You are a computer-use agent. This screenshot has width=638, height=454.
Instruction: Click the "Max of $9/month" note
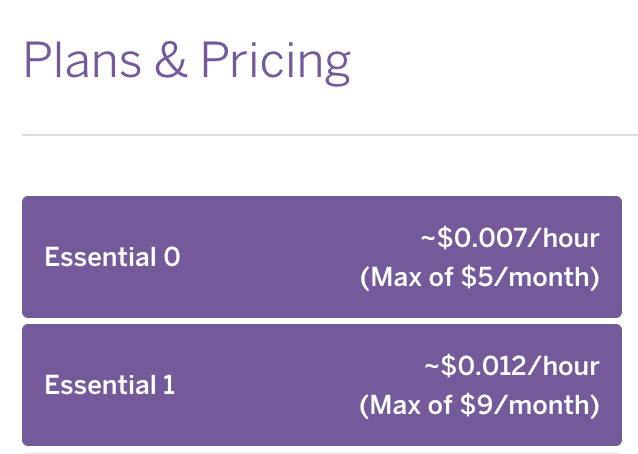click(x=480, y=405)
